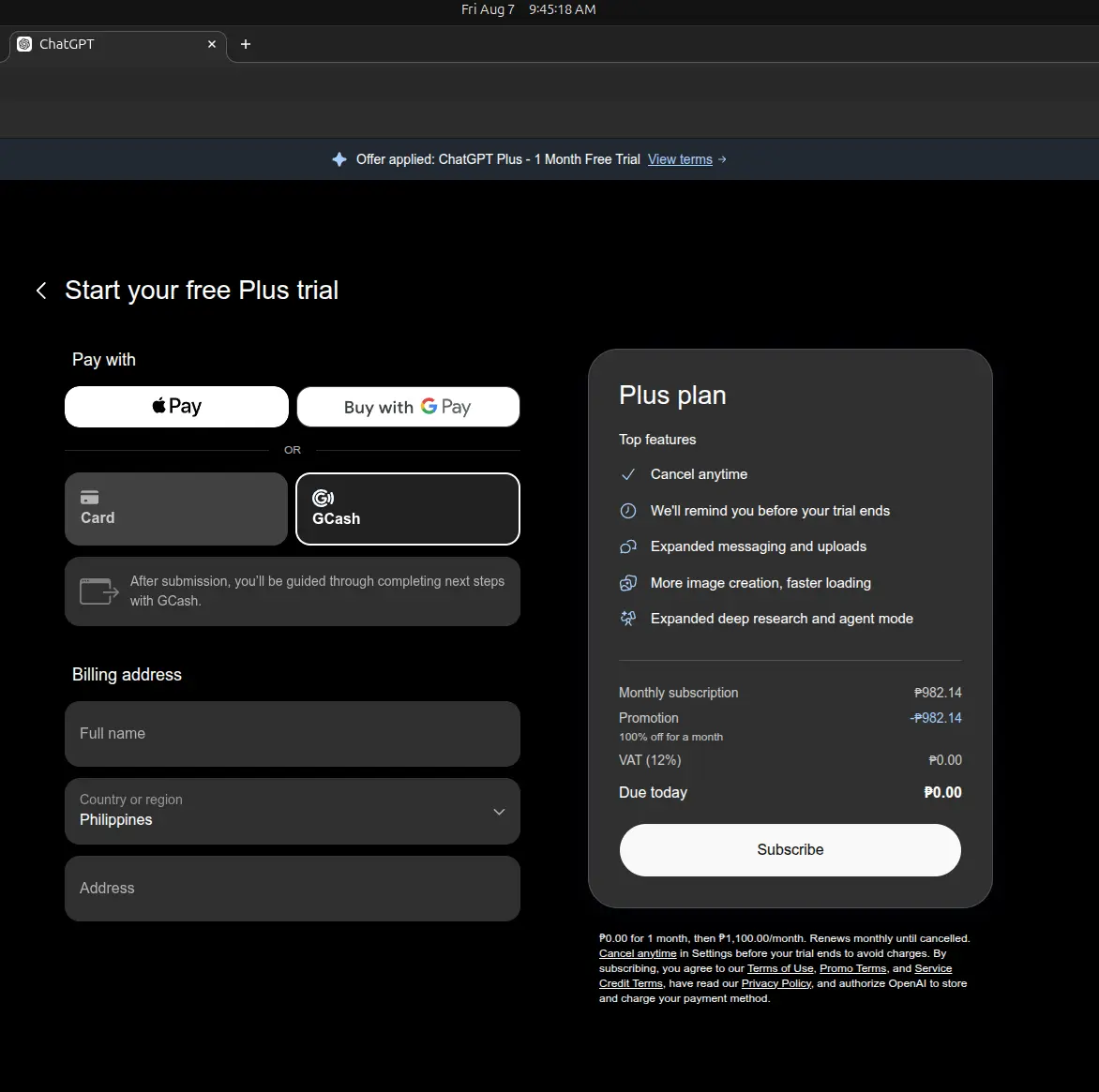
Task: Open the Cancel anytime link in fine print
Action: [638, 953]
